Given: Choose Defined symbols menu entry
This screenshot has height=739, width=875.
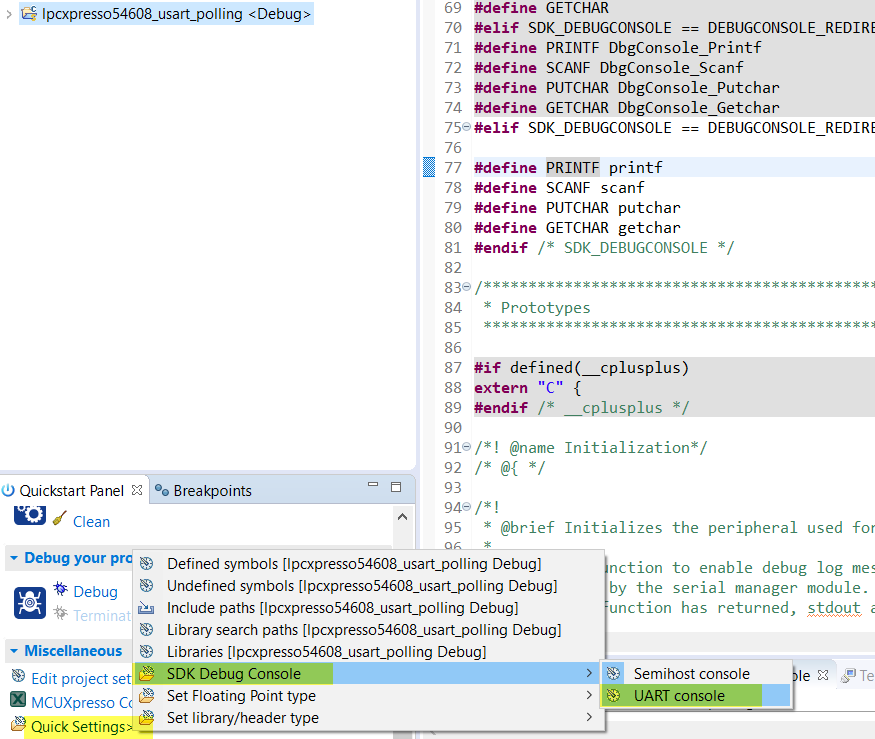Looking at the screenshot, I should 369,564.
